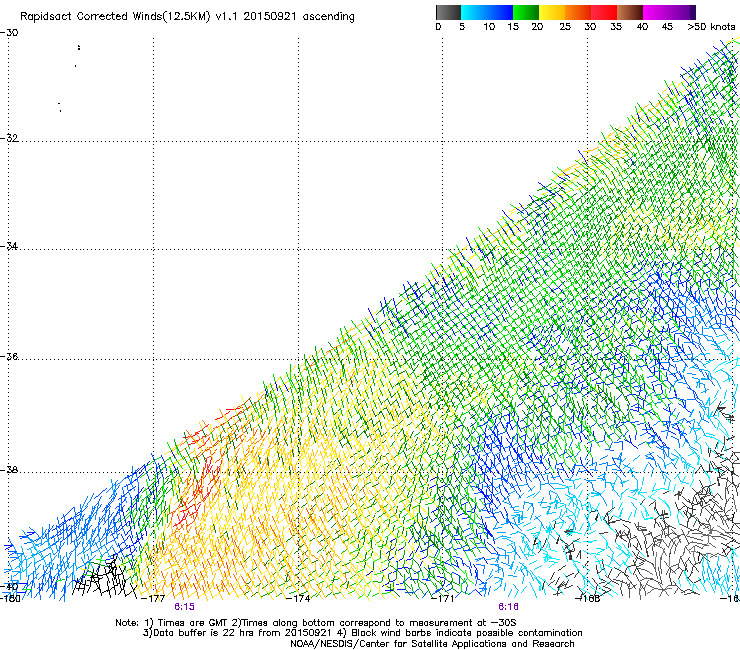This screenshot has width=740, height=650.
Task: Click the green 15-20 knots legend band
Action: click(526, 12)
